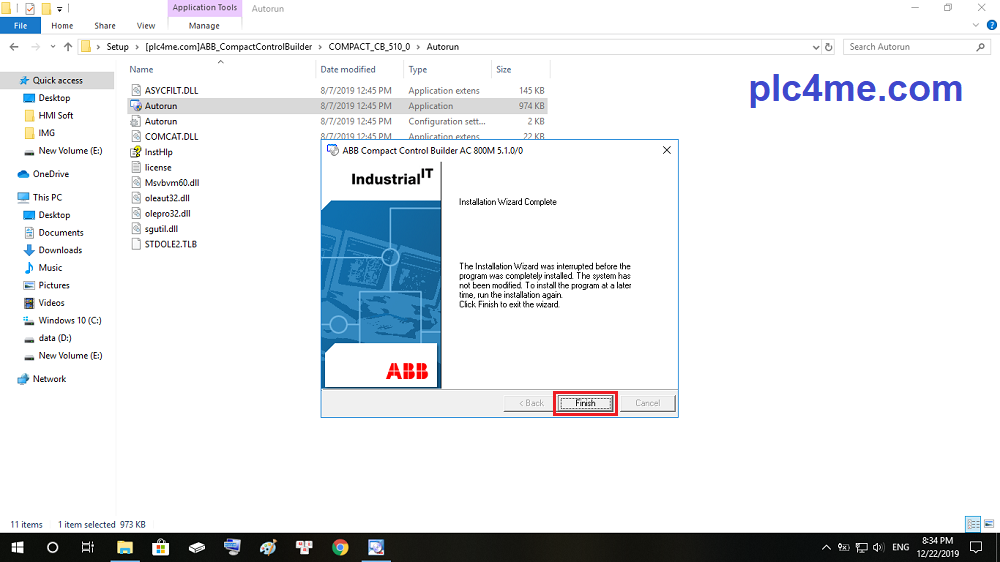Switch to large icons view in status bar
Screen dimensions: 1000x562
point(989,524)
